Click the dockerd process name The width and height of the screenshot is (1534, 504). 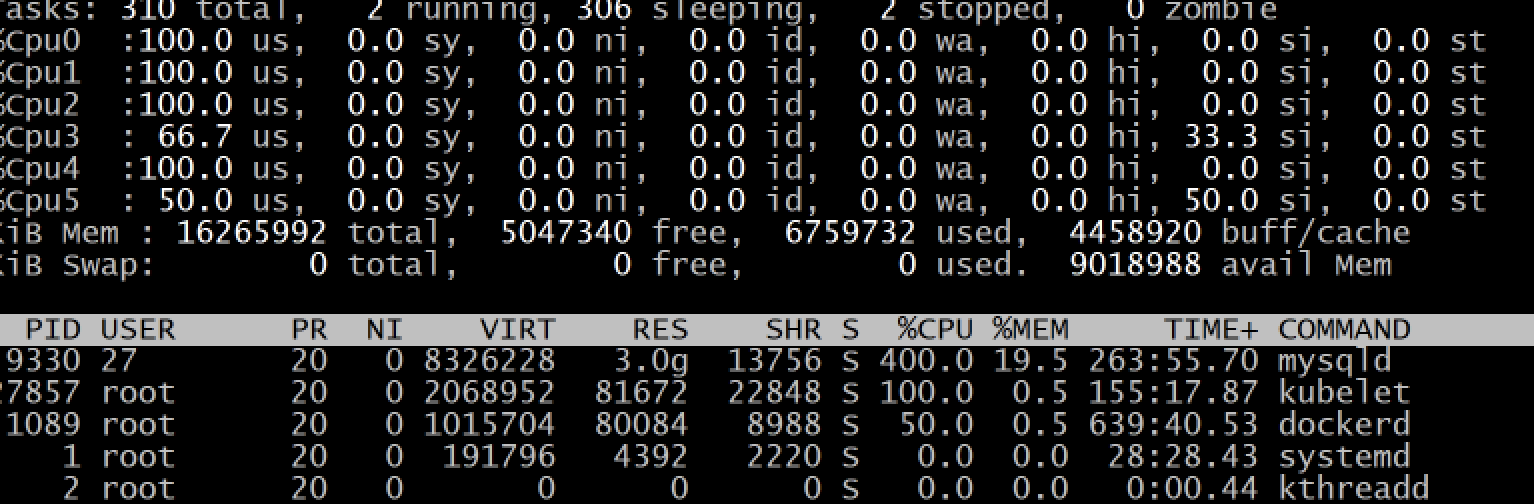point(1344,424)
